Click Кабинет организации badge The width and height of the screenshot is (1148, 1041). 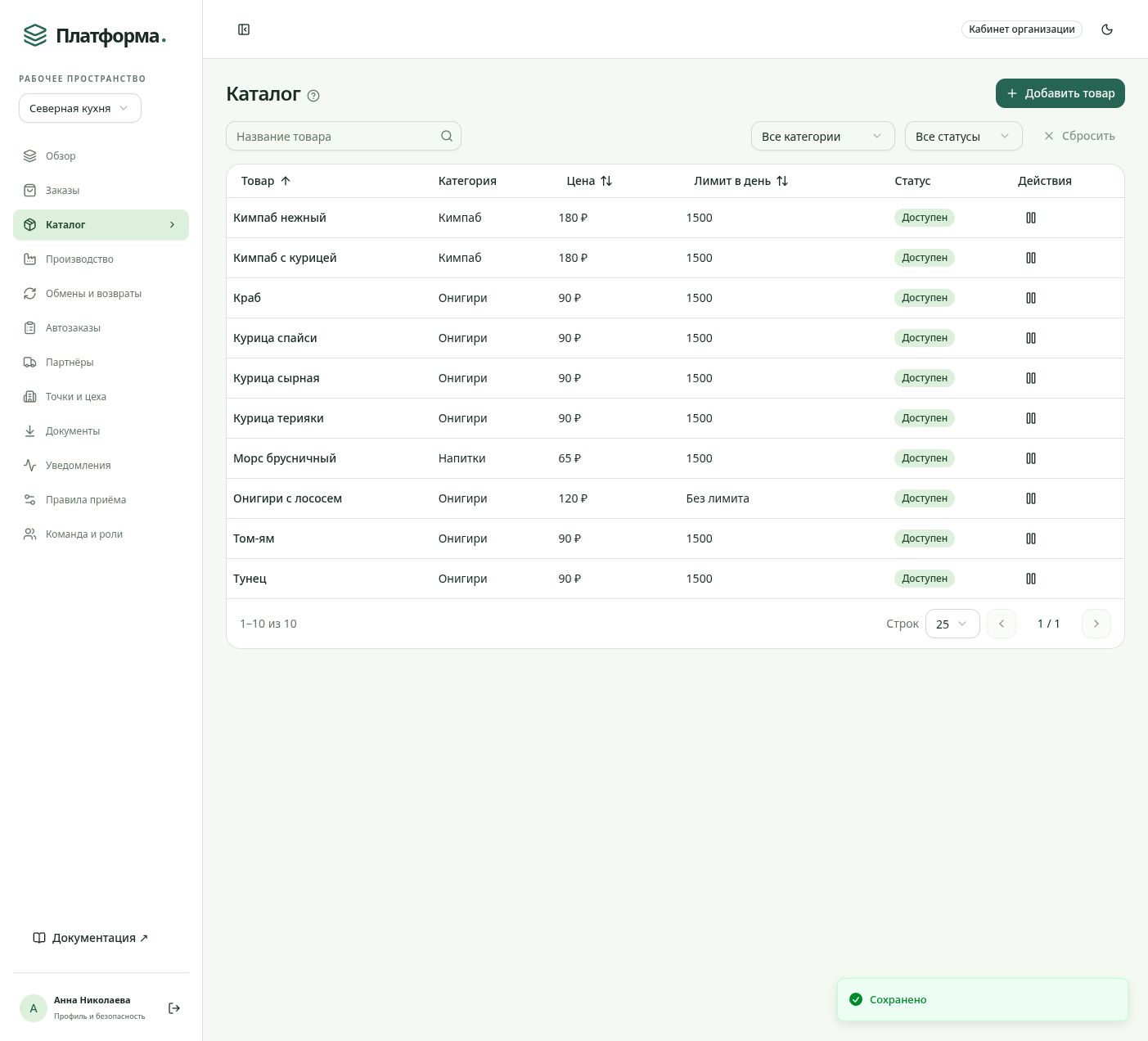point(1022,29)
